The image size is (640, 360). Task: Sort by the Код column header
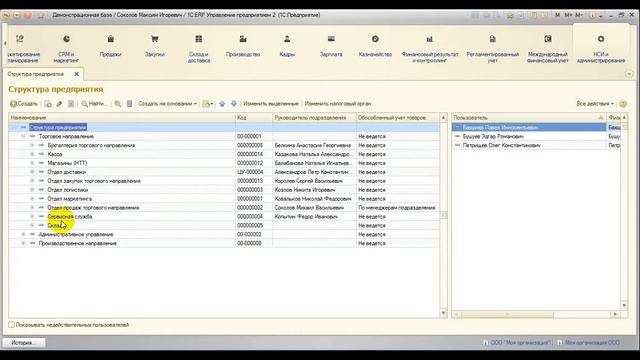coord(254,118)
